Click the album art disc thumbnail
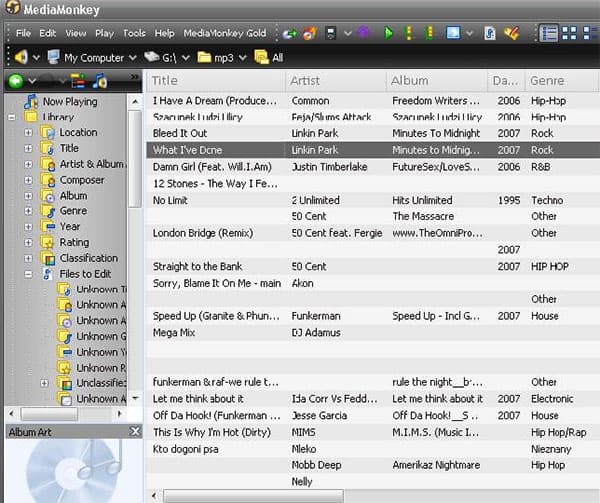Screen dimensions: 600x503 click(x=74, y=471)
